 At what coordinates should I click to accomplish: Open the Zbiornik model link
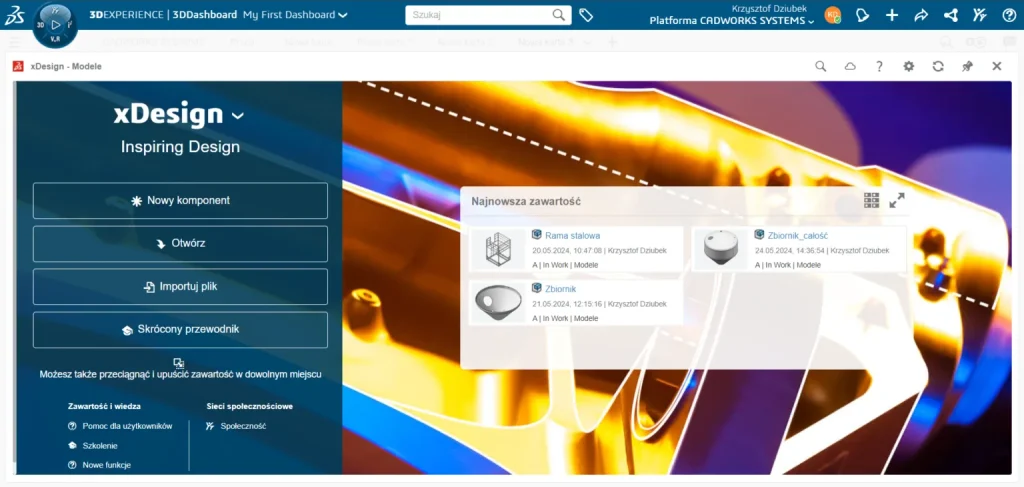click(560, 289)
